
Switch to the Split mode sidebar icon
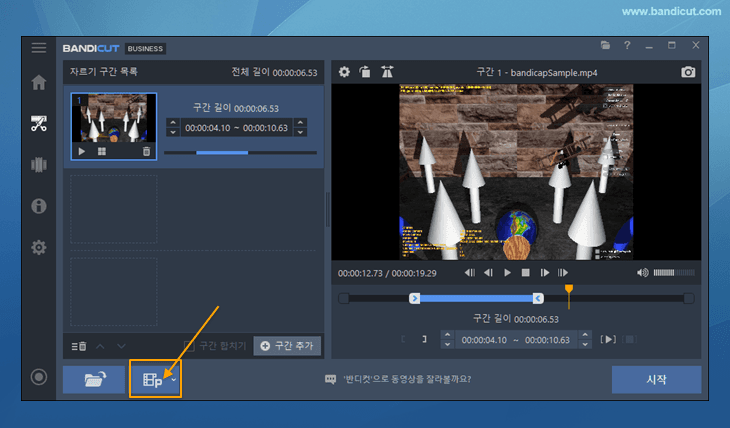coord(39,164)
